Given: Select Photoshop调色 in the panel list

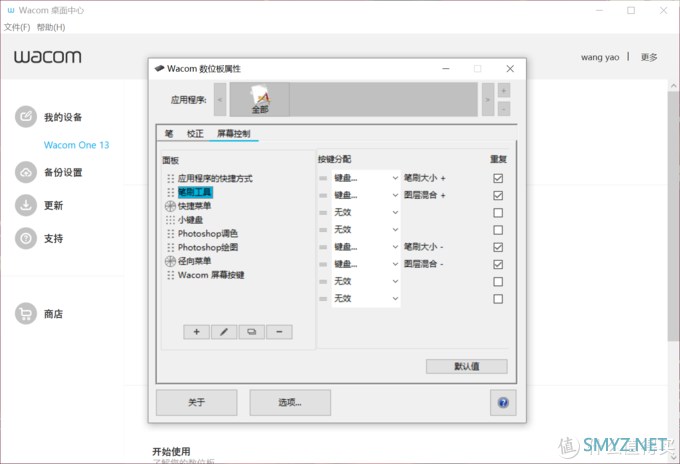Looking at the screenshot, I should [208, 234].
